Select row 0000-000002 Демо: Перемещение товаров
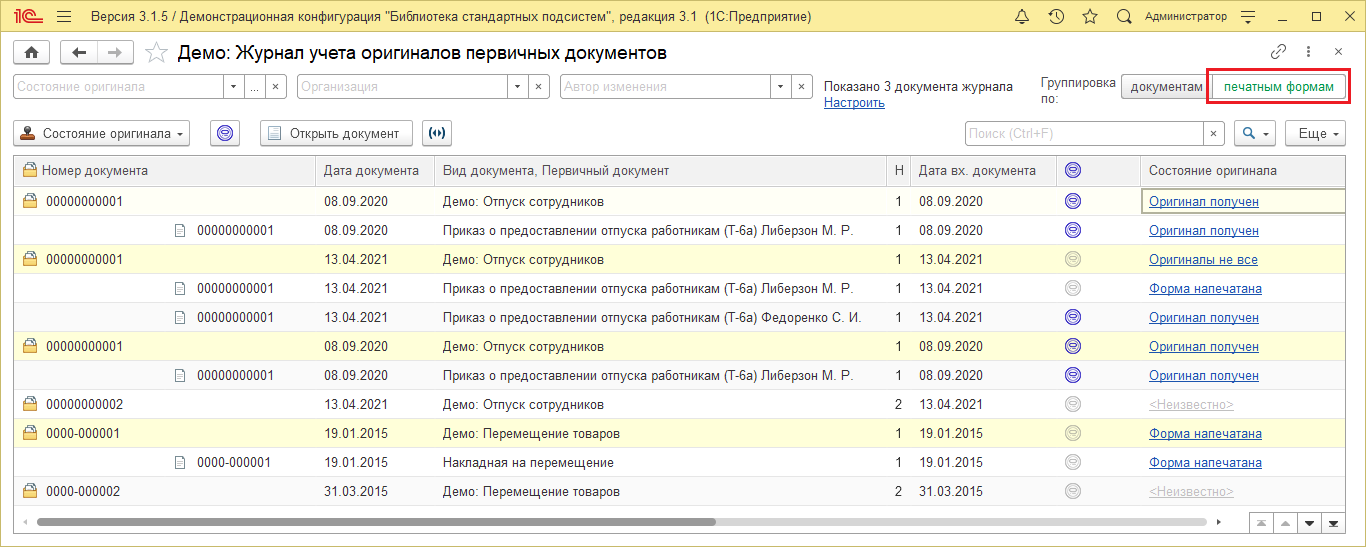This screenshot has height=547, width=1366. pos(680,492)
